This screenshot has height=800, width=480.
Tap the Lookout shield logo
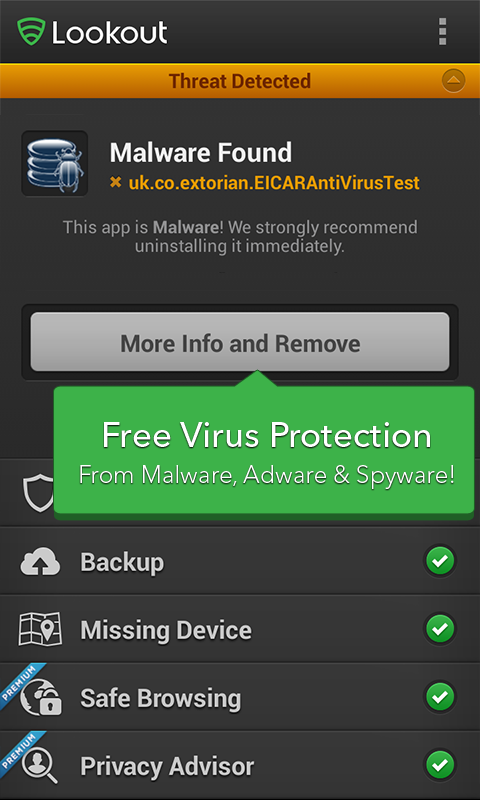[31, 32]
